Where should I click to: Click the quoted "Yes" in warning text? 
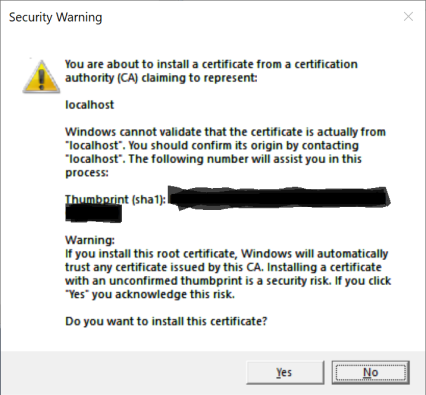77,294
